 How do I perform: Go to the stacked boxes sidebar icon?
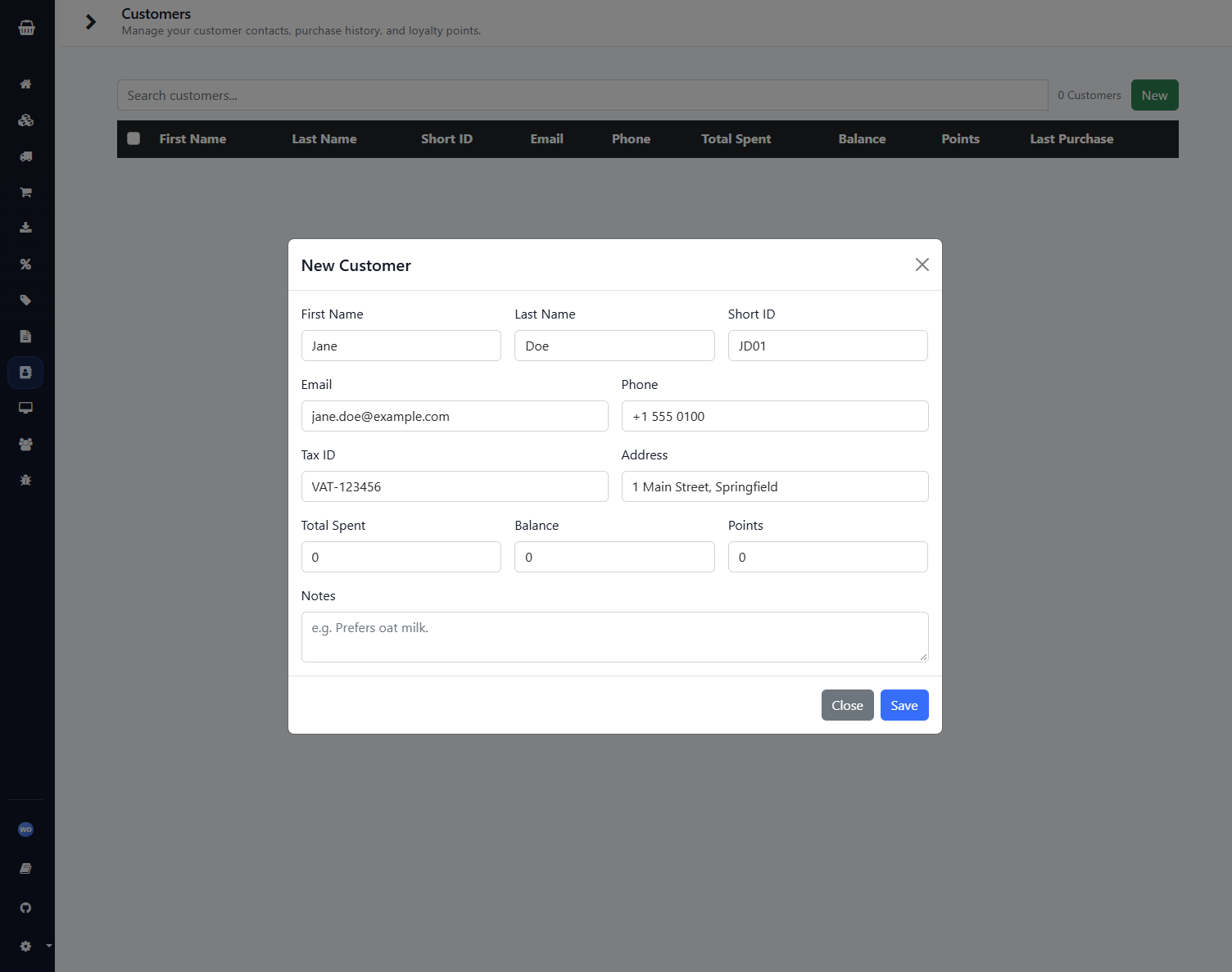tap(25, 120)
